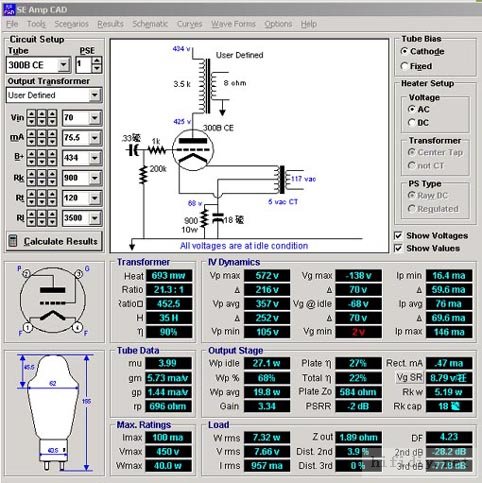Expand the Vin value dropdown showing 70
482x483 pixels.
(95, 118)
